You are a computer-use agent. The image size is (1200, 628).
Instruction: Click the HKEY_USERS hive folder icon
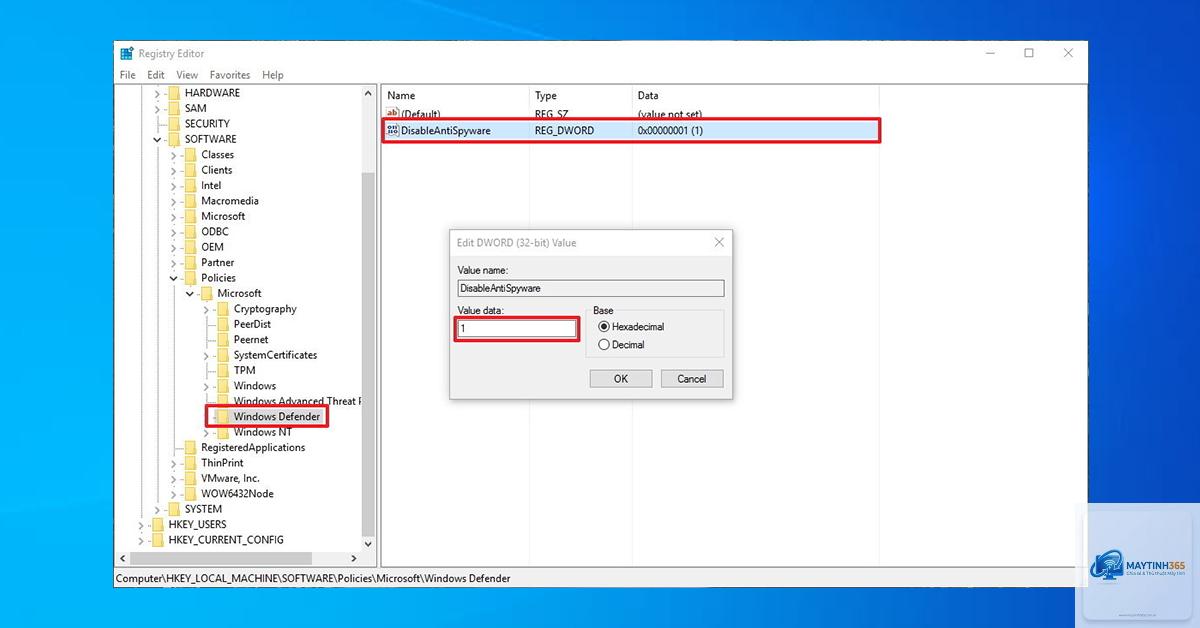(x=157, y=525)
